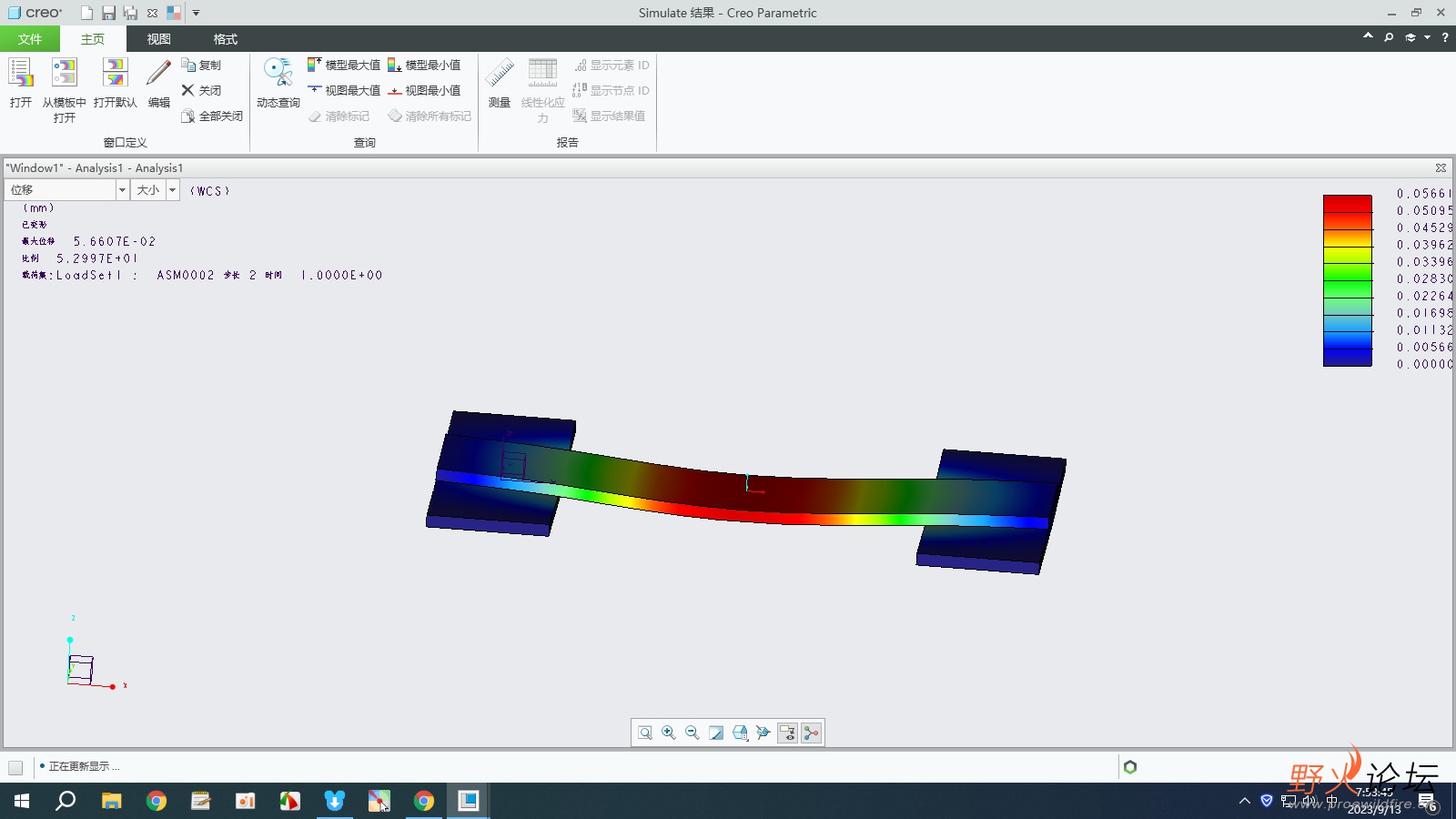Click the window switch icon in quick access toolbar
The height and width of the screenshot is (819, 1456).
pyautogui.click(x=174, y=13)
